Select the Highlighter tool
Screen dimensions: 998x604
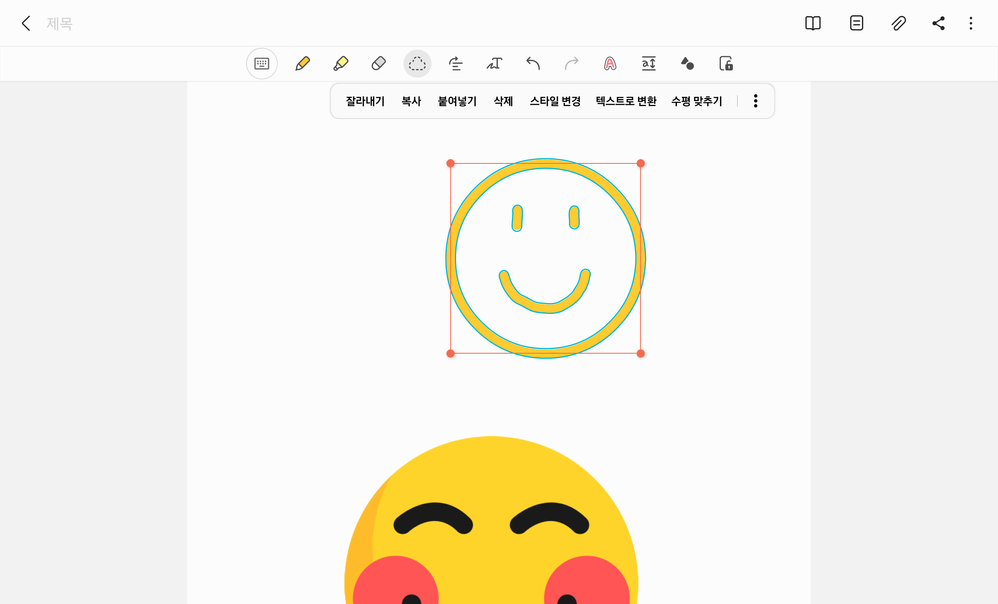[x=341, y=64]
